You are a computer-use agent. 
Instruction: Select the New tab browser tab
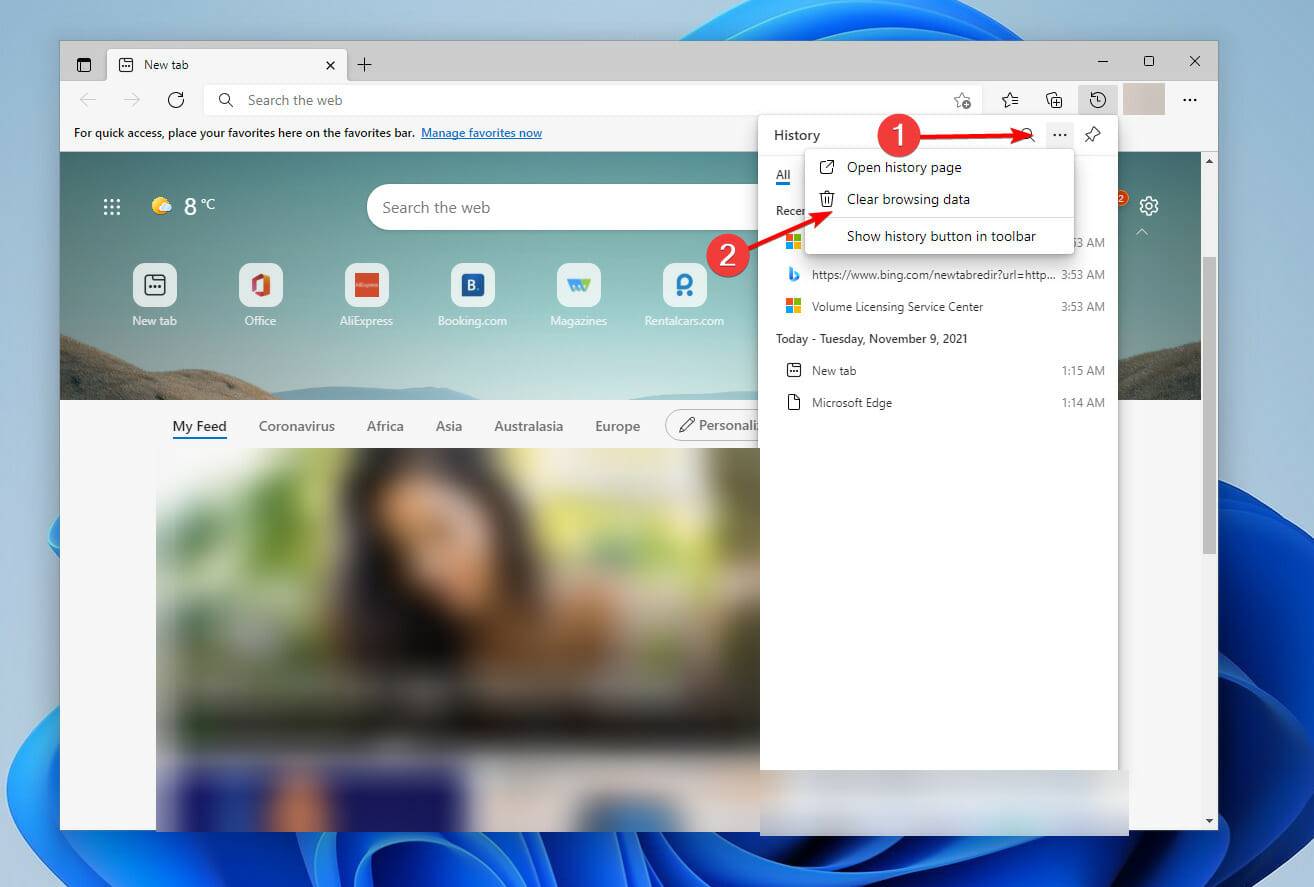226,65
